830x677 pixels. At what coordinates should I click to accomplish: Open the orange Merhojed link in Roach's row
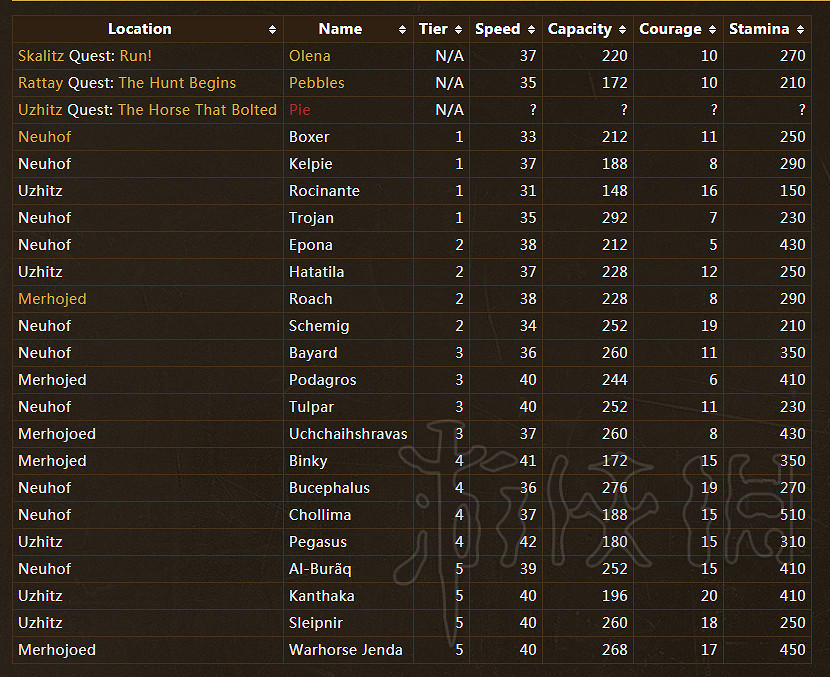(52, 299)
